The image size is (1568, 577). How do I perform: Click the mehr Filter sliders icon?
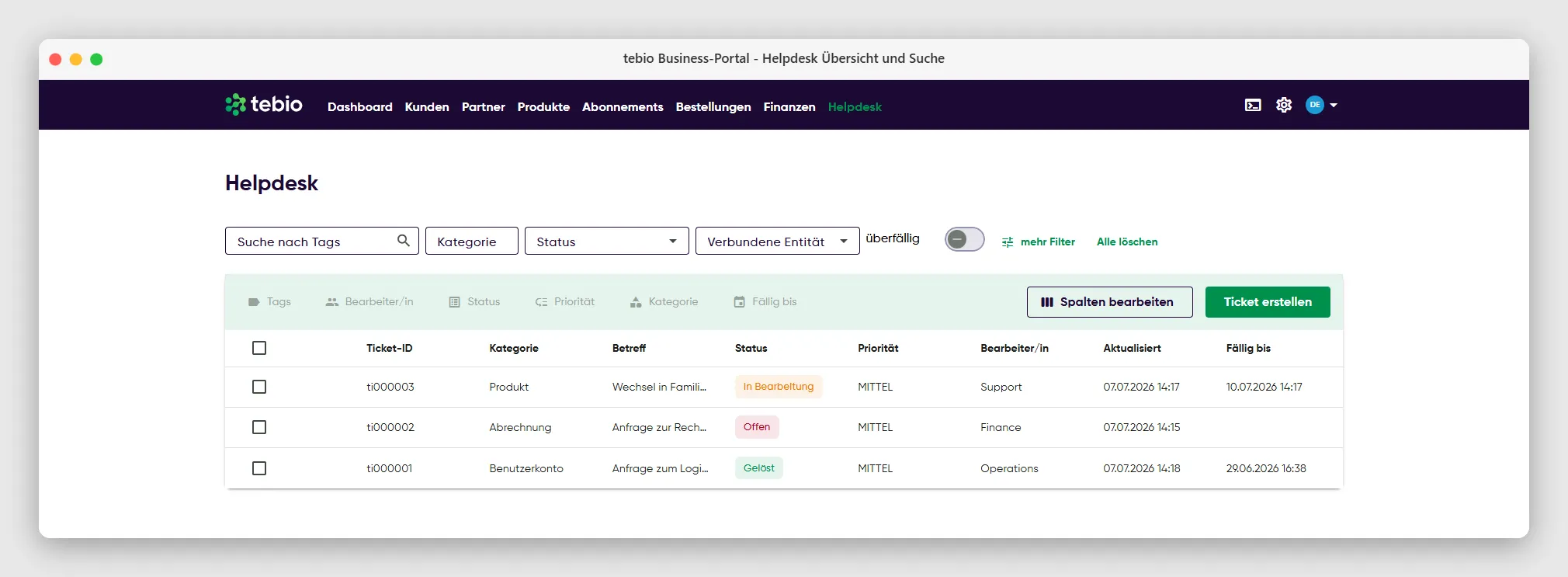(x=1008, y=242)
